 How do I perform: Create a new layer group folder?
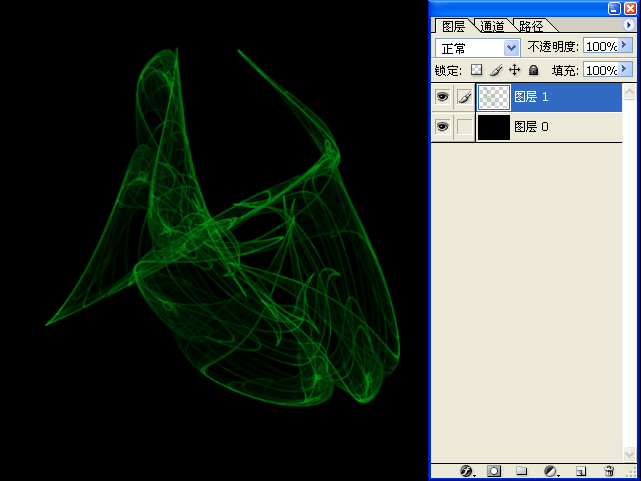pyautogui.click(x=521, y=471)
